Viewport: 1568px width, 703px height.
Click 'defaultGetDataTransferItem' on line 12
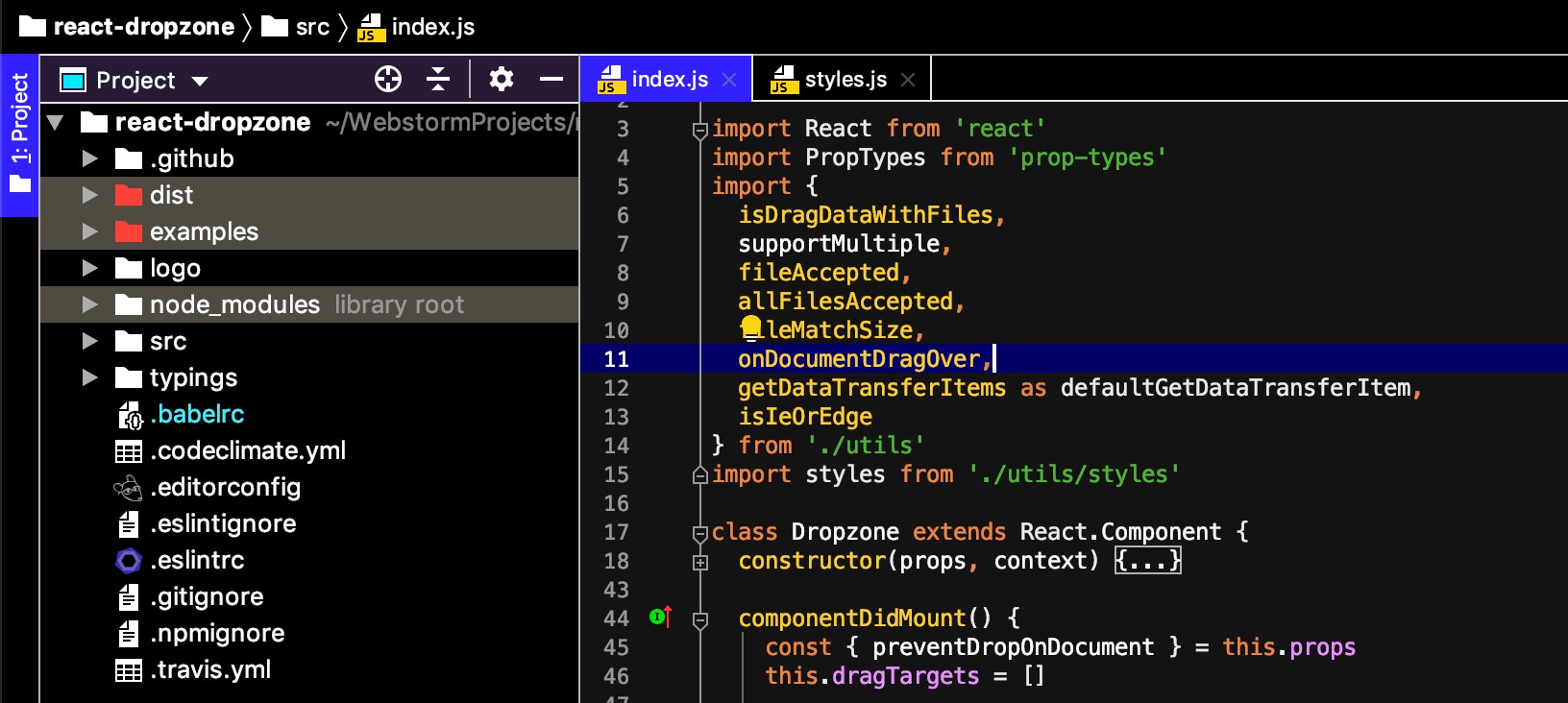tap(1236, 387)
